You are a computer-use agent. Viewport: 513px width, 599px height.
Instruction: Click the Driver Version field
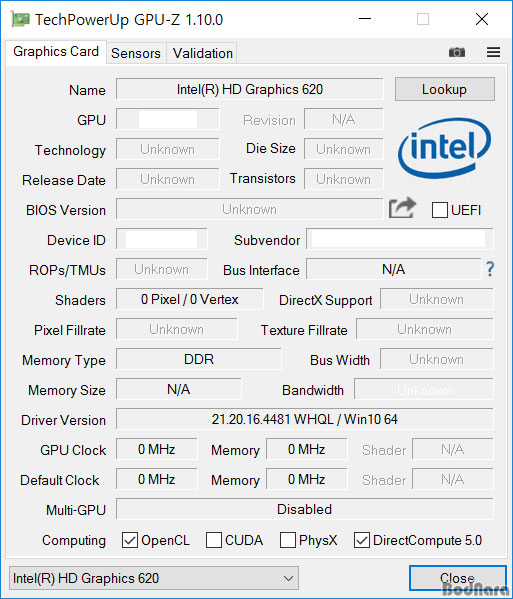[304, 419]
